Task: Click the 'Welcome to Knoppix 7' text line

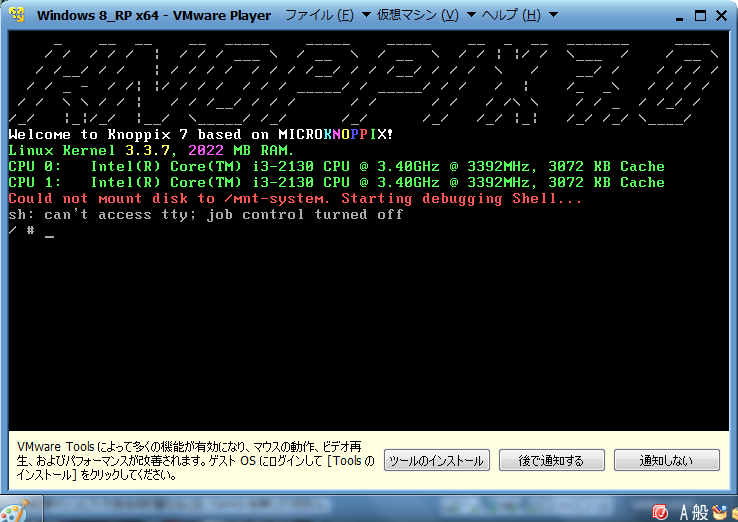Action: click(201, 135)
